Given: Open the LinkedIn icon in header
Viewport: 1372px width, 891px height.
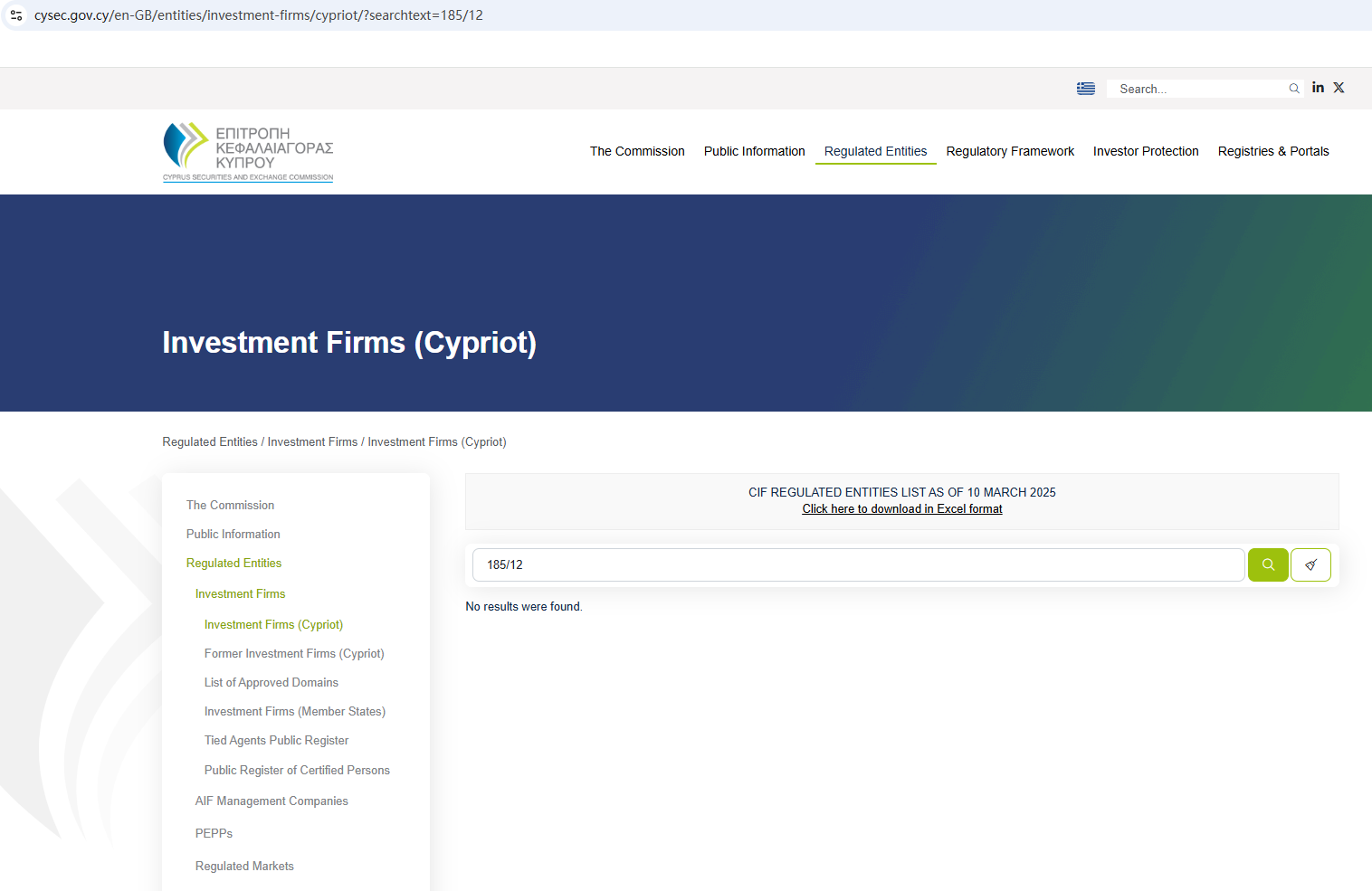Looking at the screenshot, I should tap(1318, 88).
